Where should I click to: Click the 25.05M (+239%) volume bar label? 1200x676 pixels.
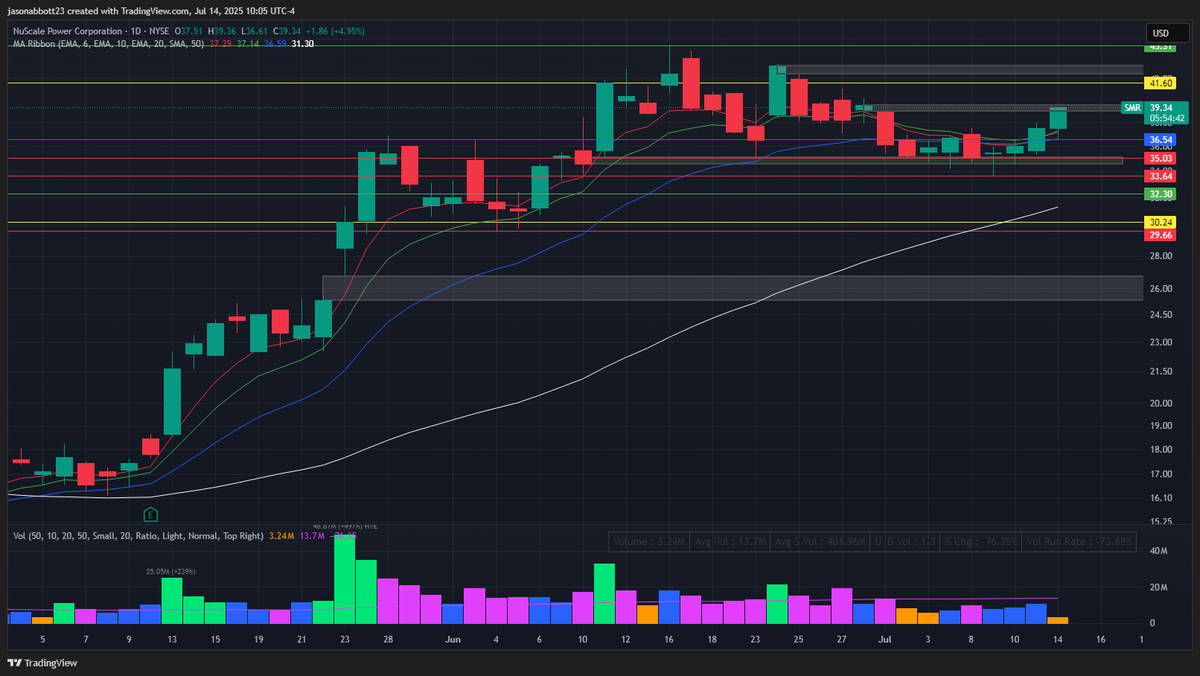pos(169,571)
